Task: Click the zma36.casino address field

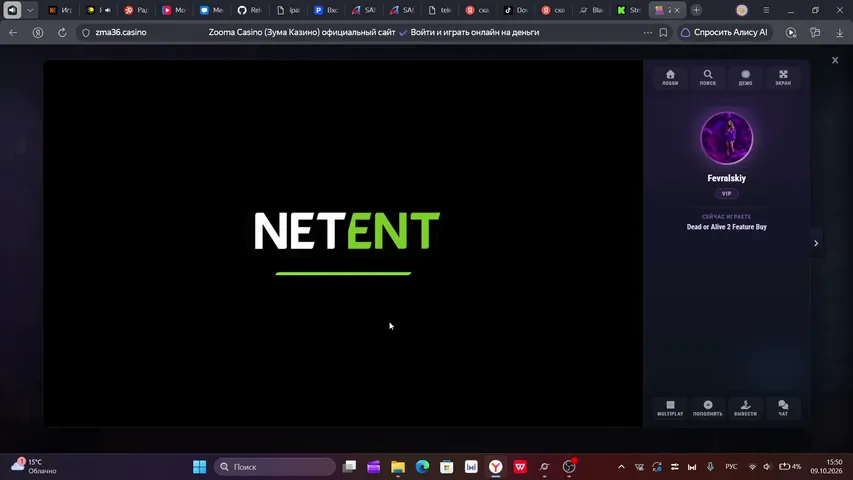Action: (x=121, y=33)
